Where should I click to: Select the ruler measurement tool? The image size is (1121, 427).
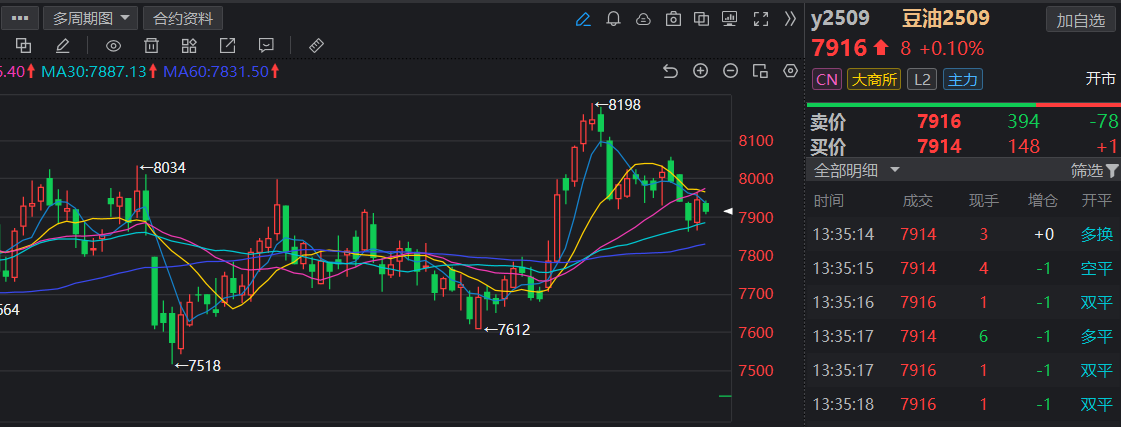point(315,46)
